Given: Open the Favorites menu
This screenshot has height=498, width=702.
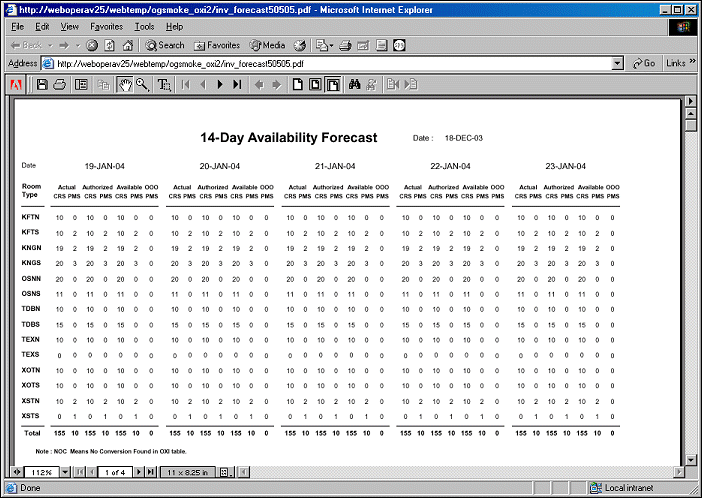Looking at the screenshot, I should [106, 26].
